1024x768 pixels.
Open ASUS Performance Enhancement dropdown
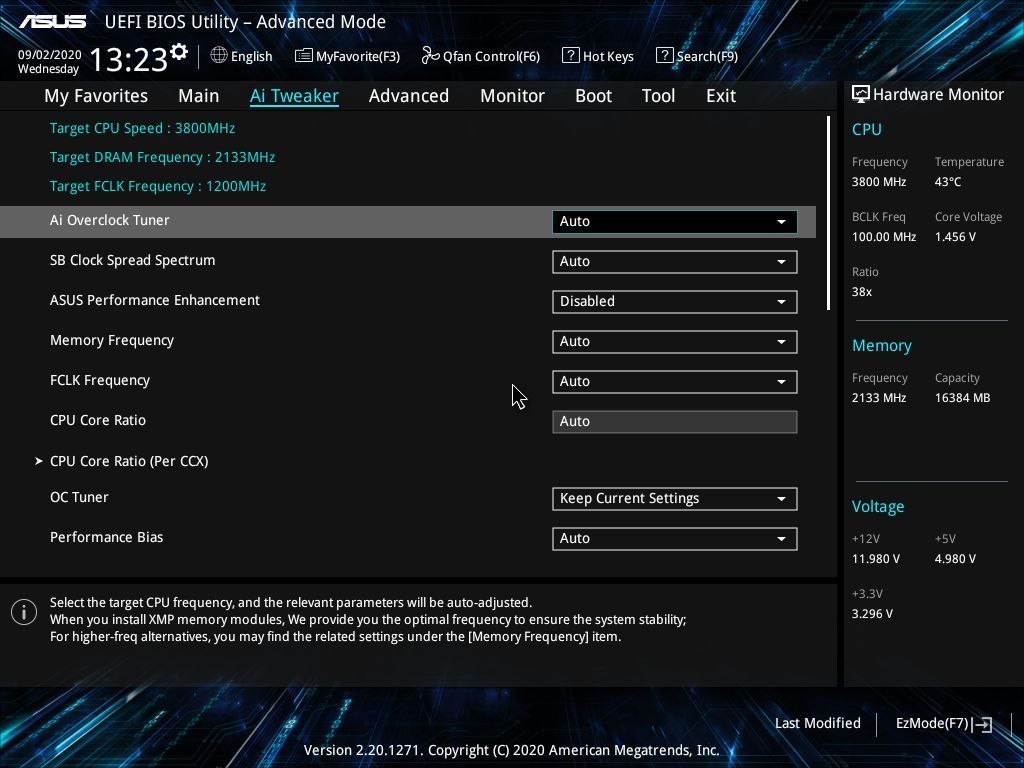[675, 301]
